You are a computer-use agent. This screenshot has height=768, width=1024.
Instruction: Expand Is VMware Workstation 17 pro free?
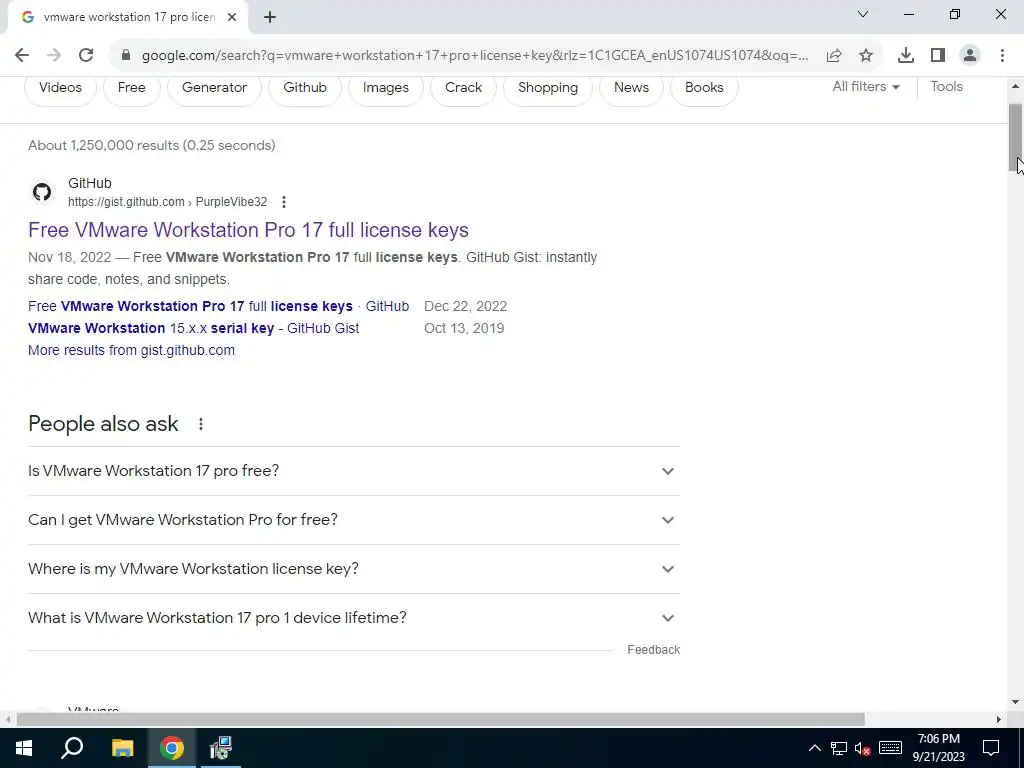point(353,471)
